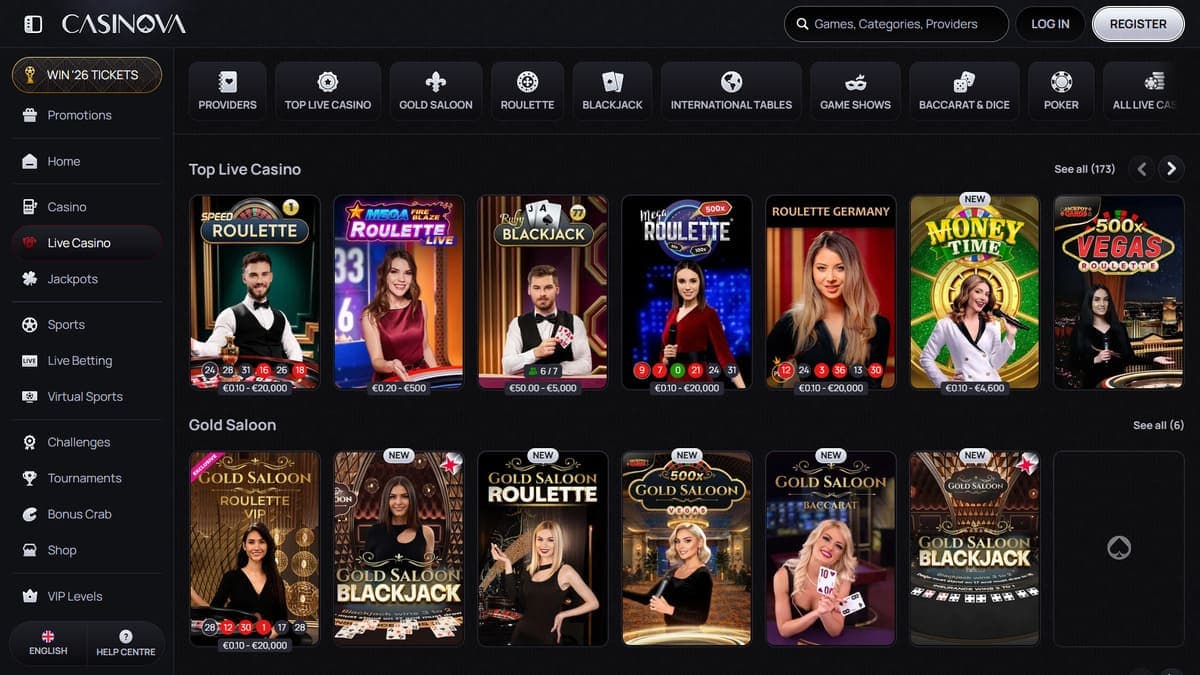Screen dimensions: 1200x675
Task: Select the Roulette category tab
Action: click(527, 92)
